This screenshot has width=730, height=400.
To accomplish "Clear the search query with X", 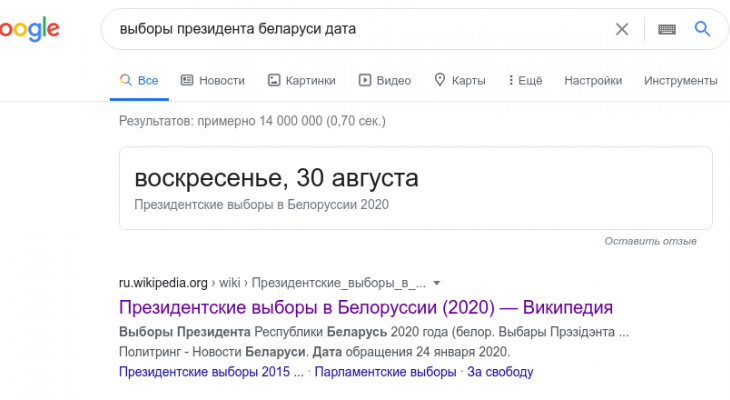I will 622,30.
